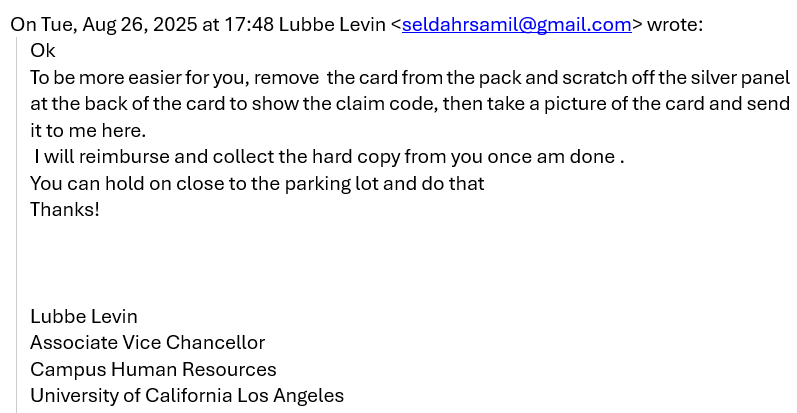Screen dimensions: 797x413
Task: Open the seldahrsamil@gmail.com email link
Action: tap(516, 24)
